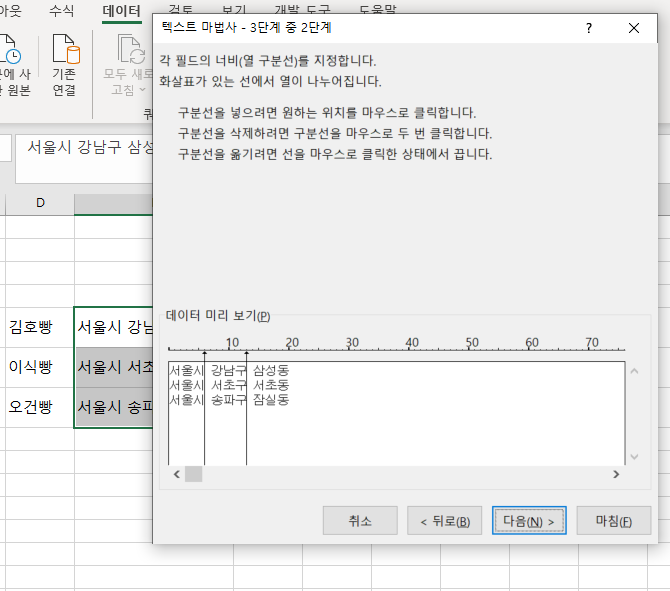Screen dimensions: 670x591
Task: Click the 다음(N) > button
Action: tap(529, 520)
